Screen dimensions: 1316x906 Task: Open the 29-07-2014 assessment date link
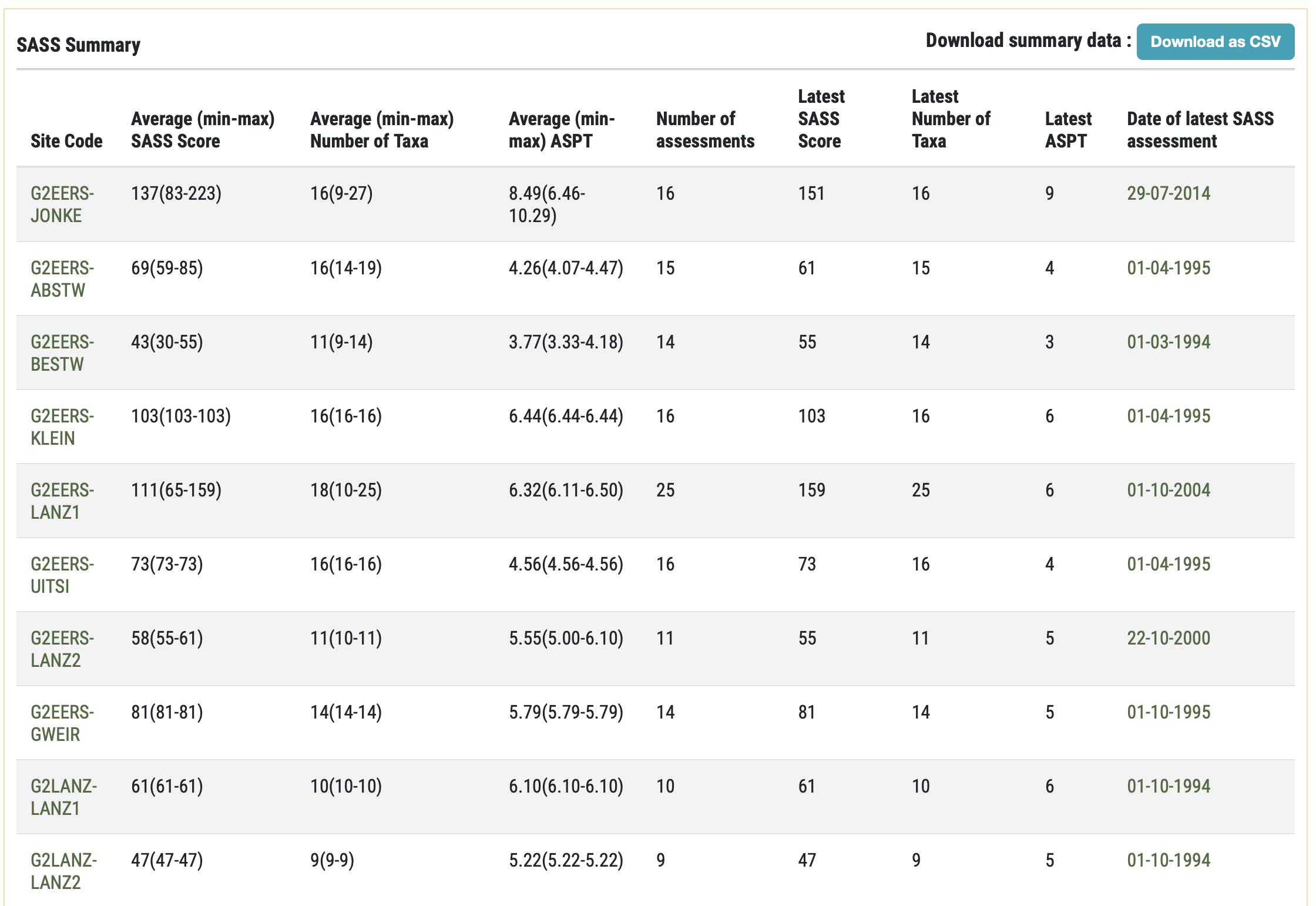coord(1169,193)
